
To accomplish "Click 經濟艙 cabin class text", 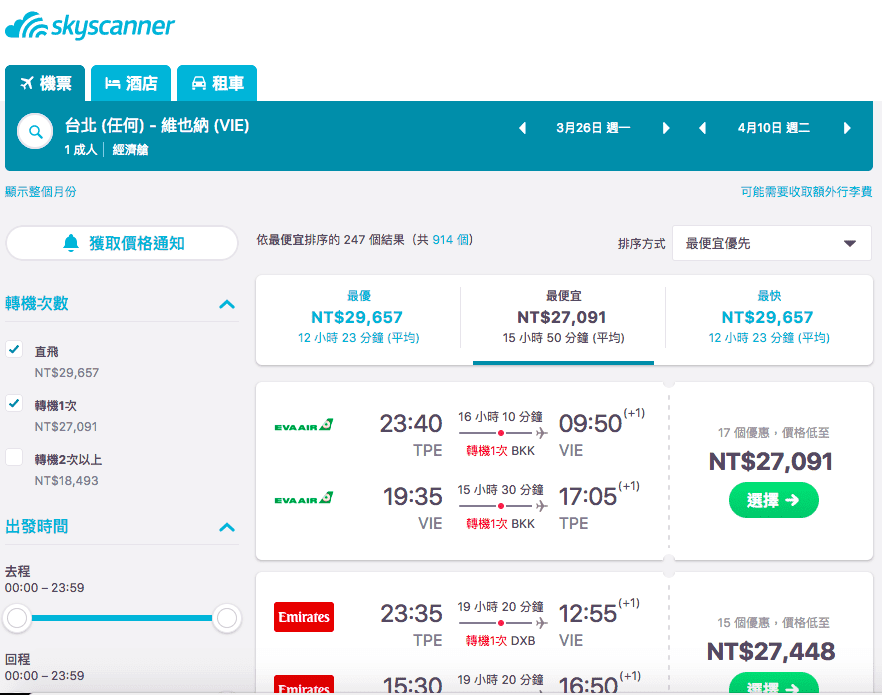I will [x=130, y=150].
